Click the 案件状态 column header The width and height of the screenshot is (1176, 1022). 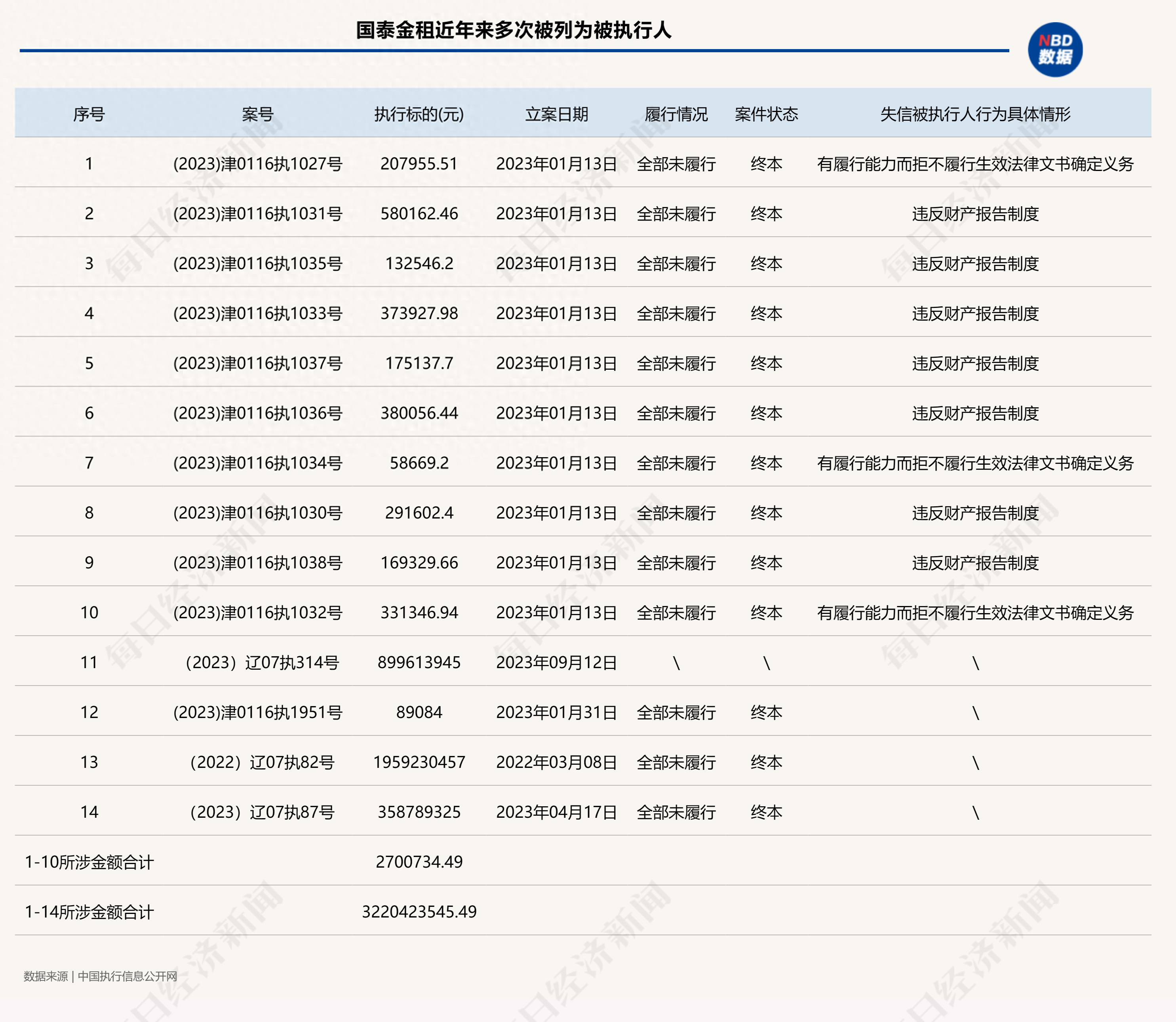coord(766,114)
